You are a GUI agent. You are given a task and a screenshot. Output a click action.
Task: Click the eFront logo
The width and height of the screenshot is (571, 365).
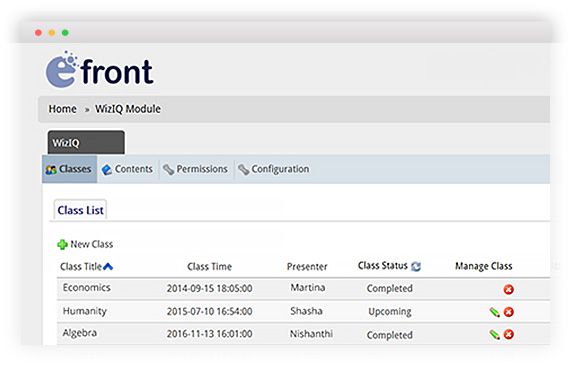pos(99,70)
